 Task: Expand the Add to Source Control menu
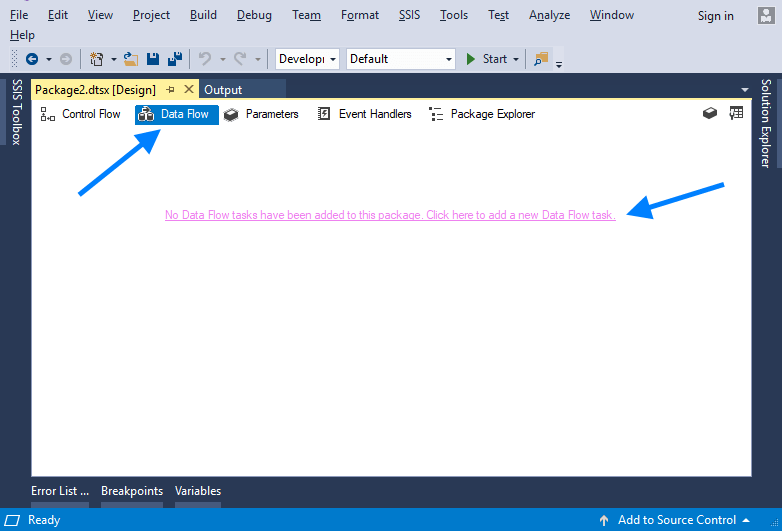coord(674,520)
